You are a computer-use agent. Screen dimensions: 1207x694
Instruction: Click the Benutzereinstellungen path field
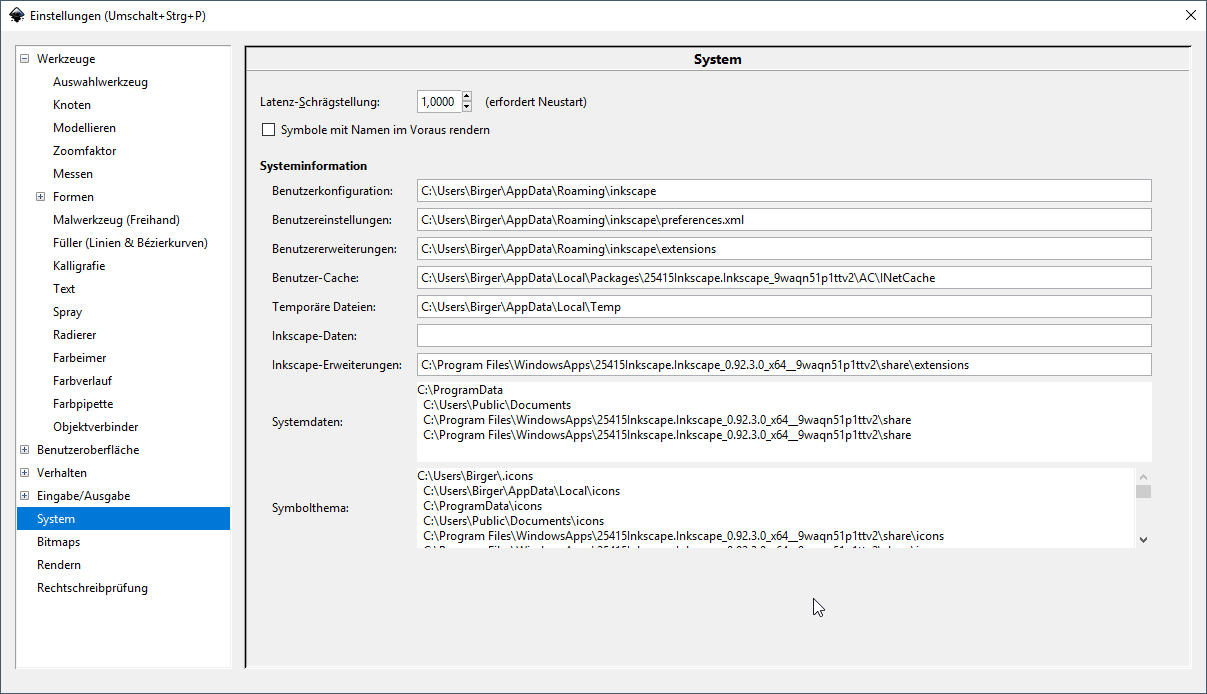(x=783, y=220)
